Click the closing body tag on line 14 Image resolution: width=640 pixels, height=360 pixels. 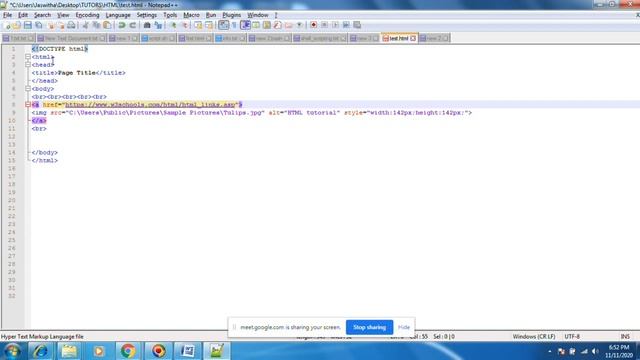pos(45,153)
